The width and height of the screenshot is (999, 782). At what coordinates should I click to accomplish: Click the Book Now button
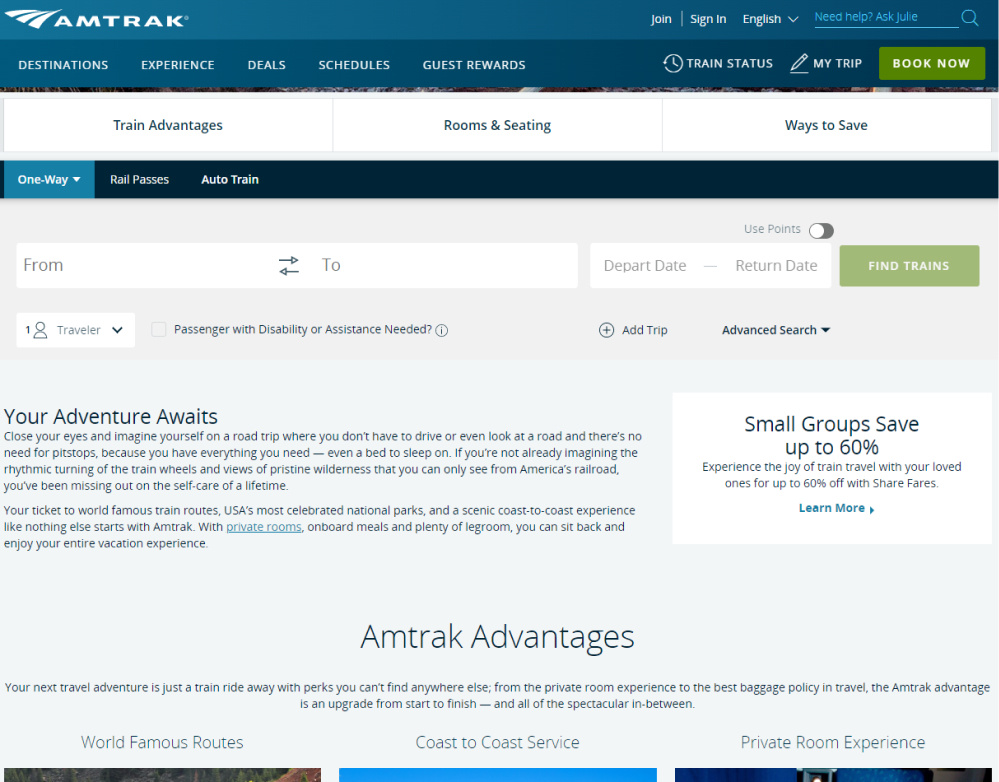click(x=931, y=63)
